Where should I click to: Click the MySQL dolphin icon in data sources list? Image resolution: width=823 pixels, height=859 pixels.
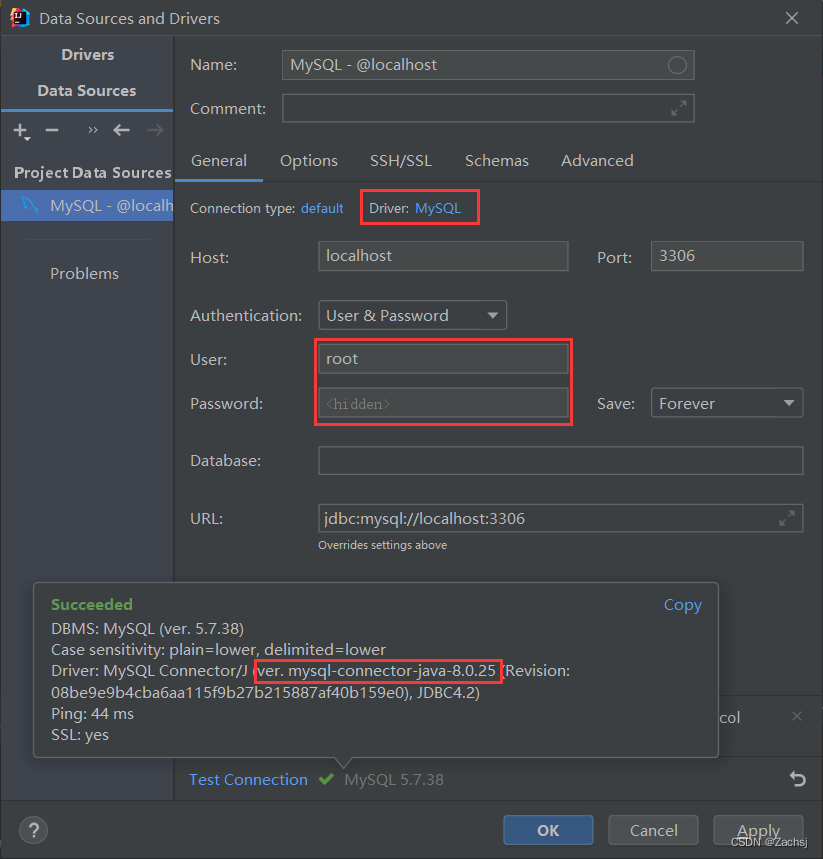[x=30, y=205]
